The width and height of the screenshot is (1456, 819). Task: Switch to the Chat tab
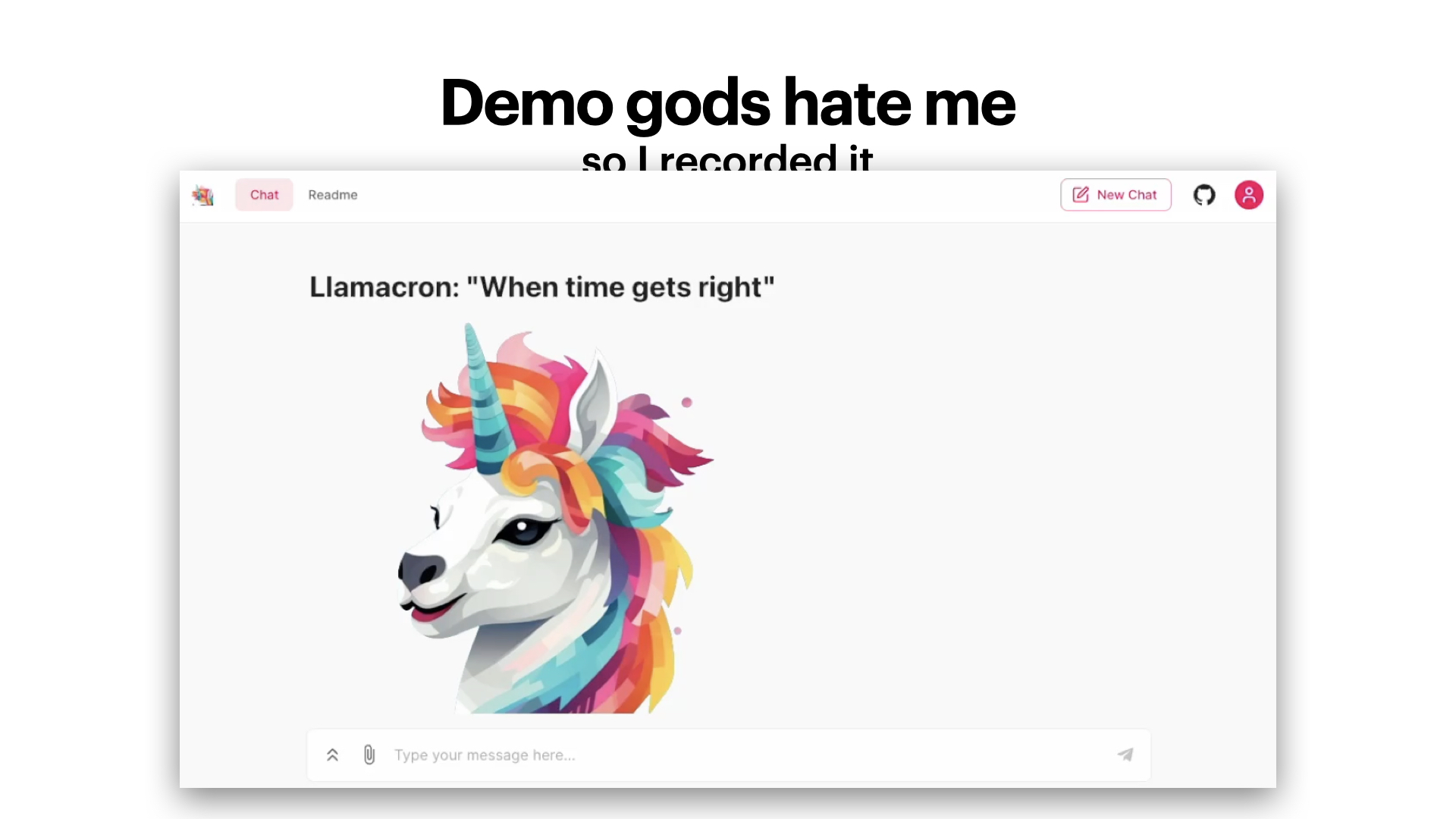point(264,195)
